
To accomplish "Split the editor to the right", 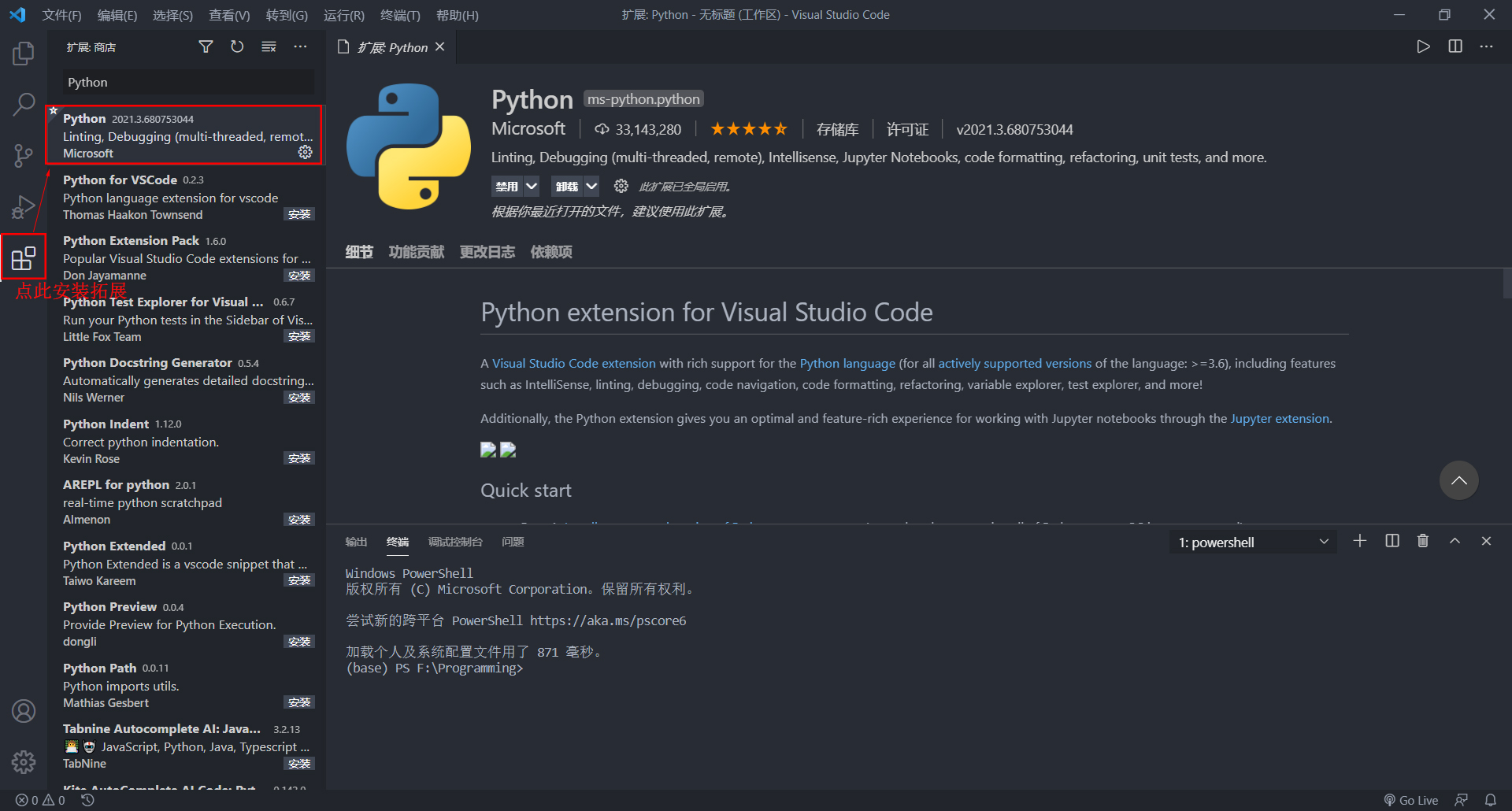I will pyautogui.click(x=1455, y=46).
